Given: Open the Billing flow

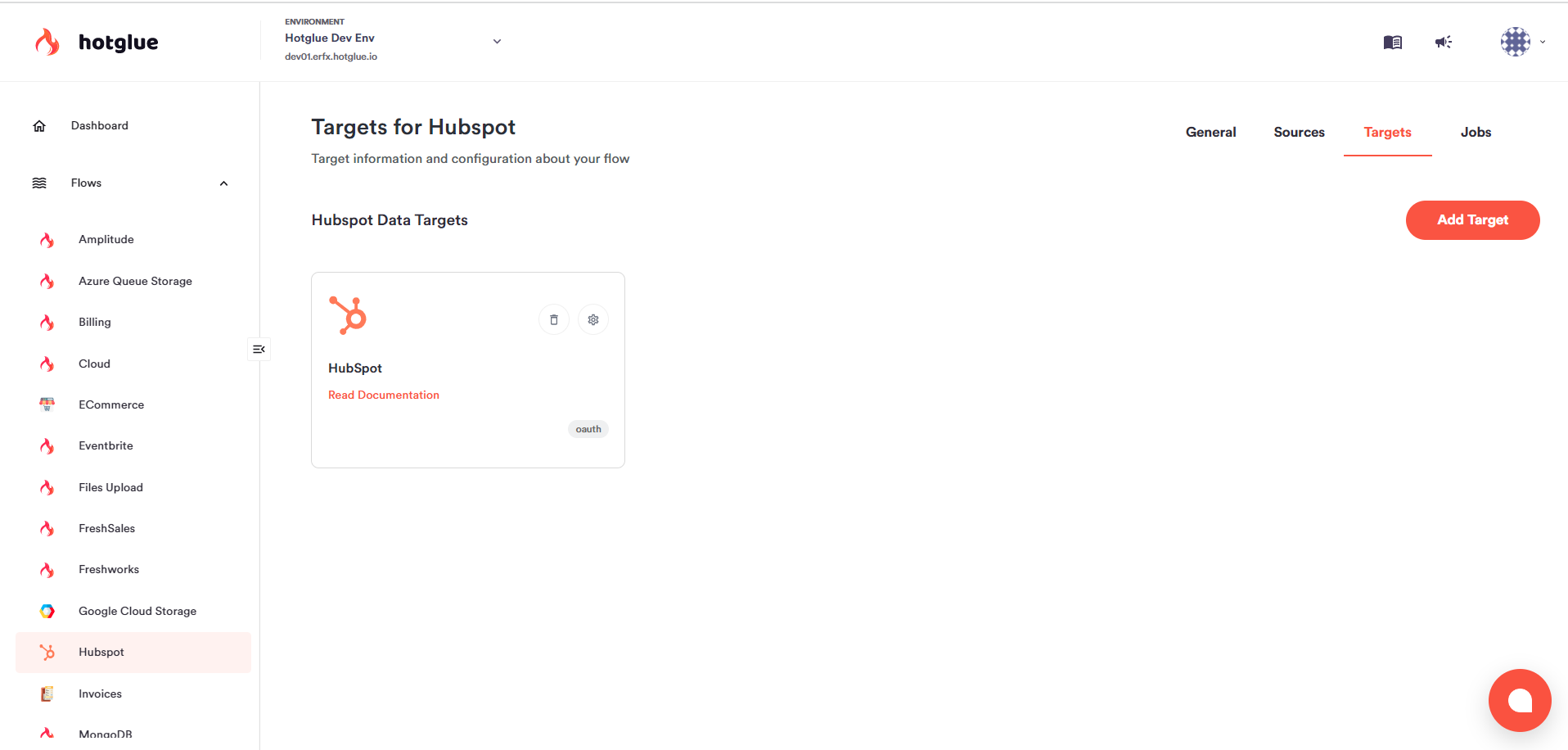Looking at the screenshot, I should click(x=95, y=322).
